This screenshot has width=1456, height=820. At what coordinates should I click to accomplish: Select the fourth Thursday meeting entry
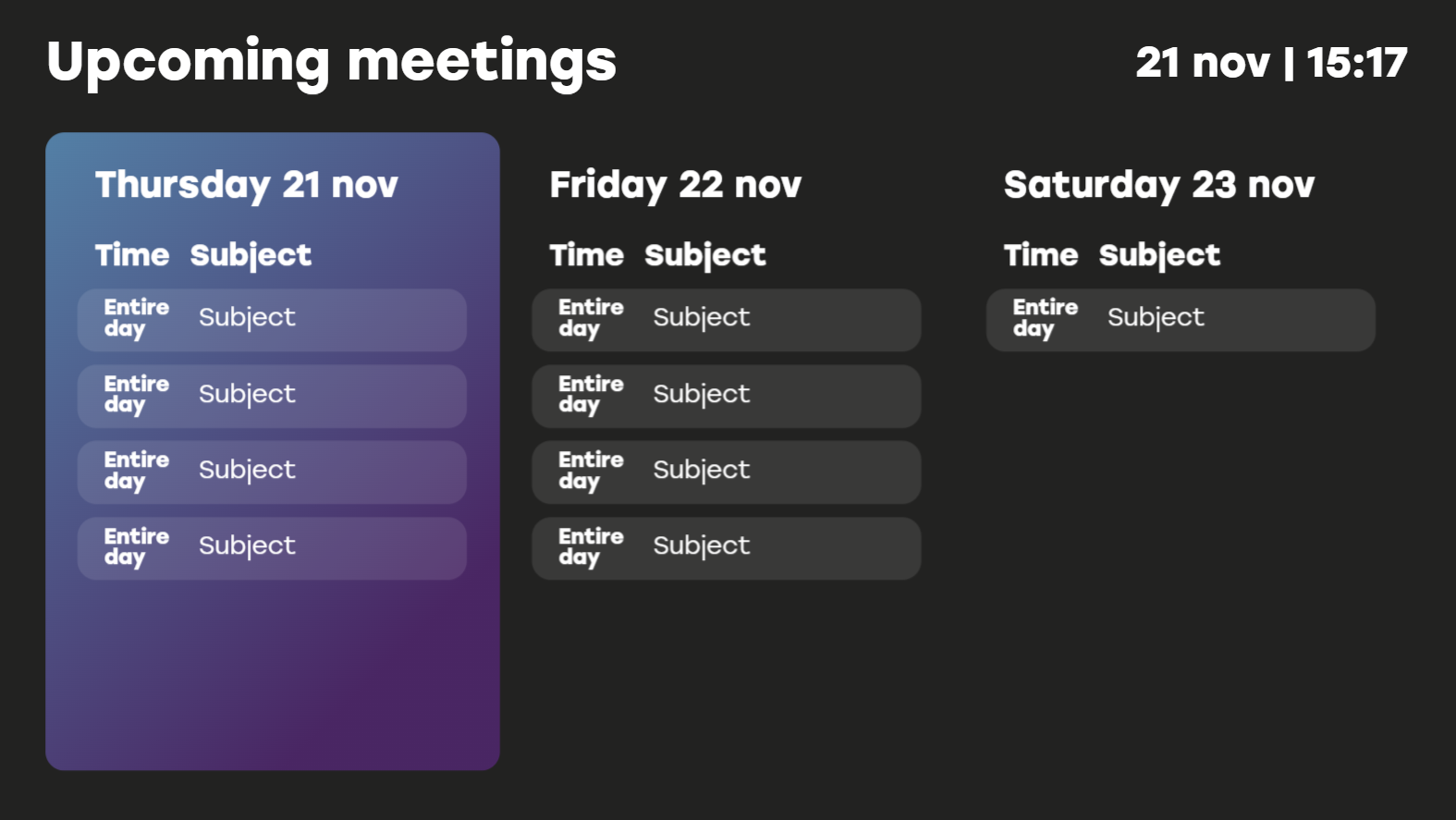point(272,548)
